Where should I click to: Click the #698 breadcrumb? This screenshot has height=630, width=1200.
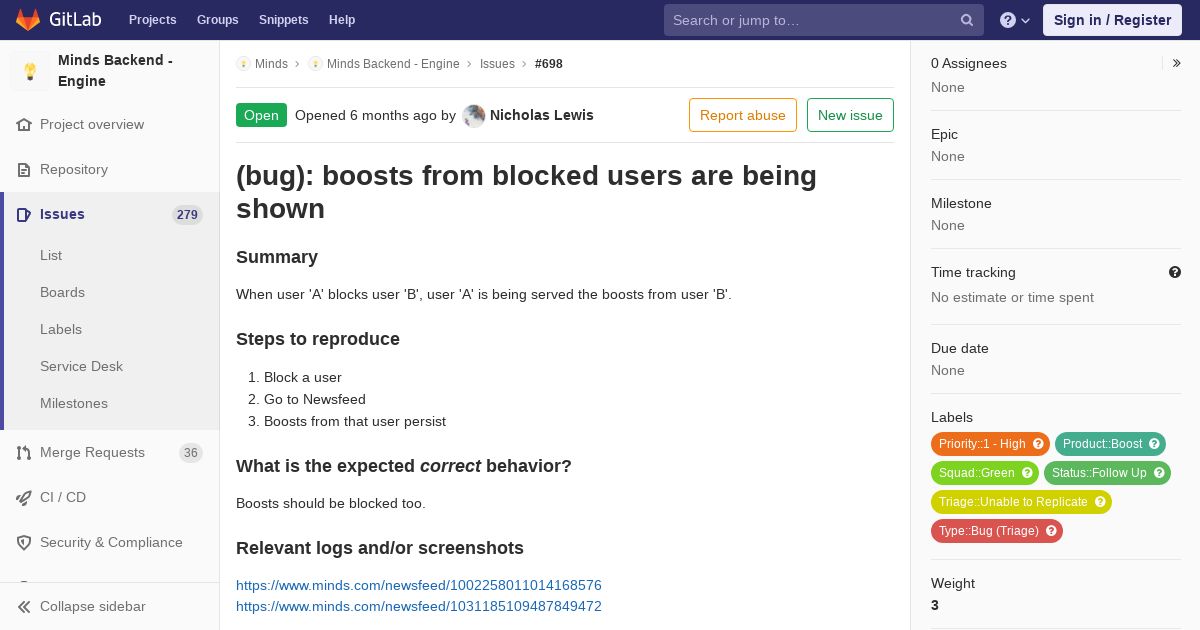[549, 64]
